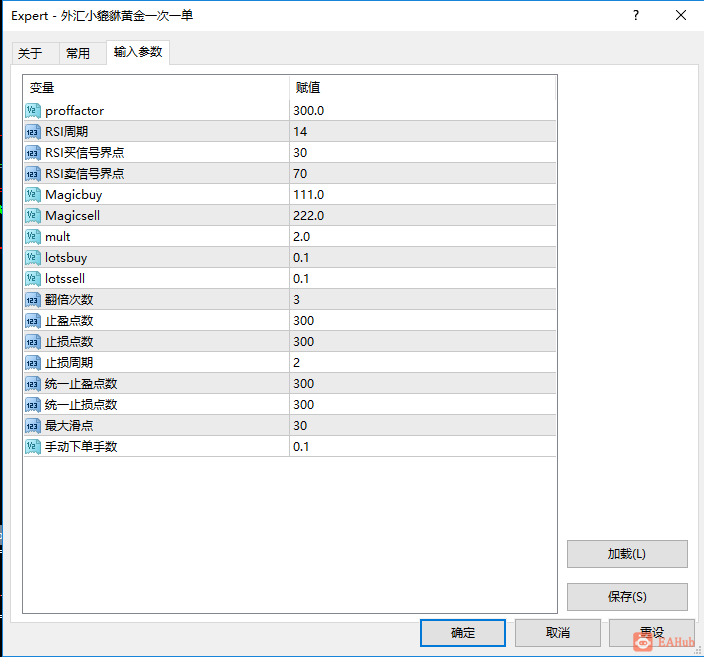Viewport: 704px width, 657px height.
Task: Select the 止损周期 value field
Action: click(422, 362)
